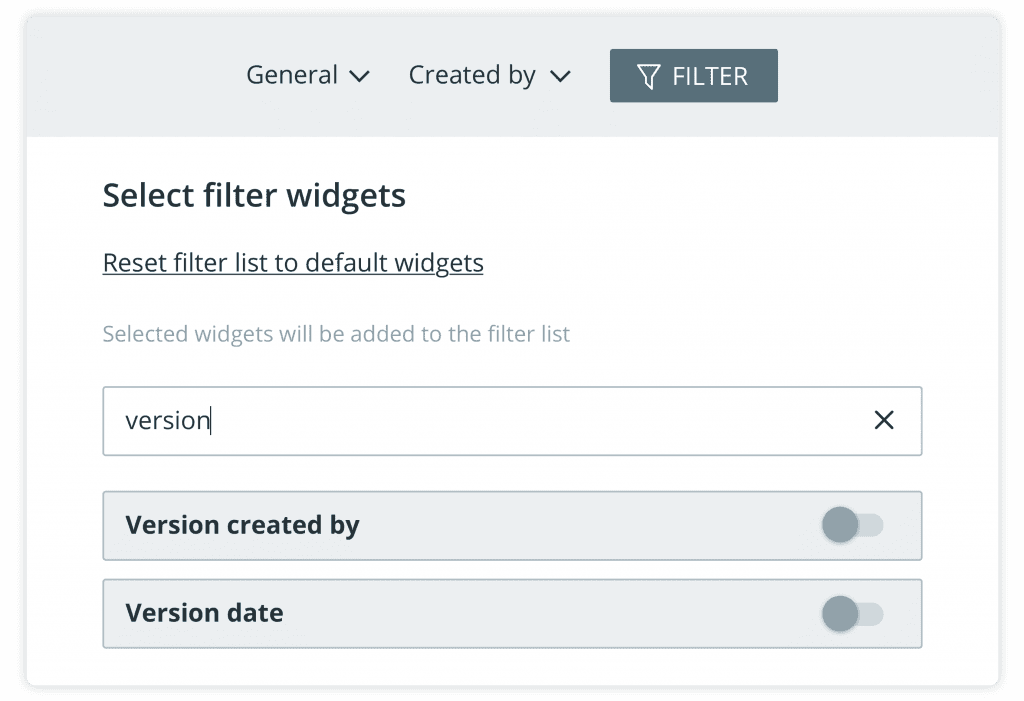The width and height of the screenshot is (1024, 701).
Task: Click the Version date row label
Action: (x=204, y=613)
